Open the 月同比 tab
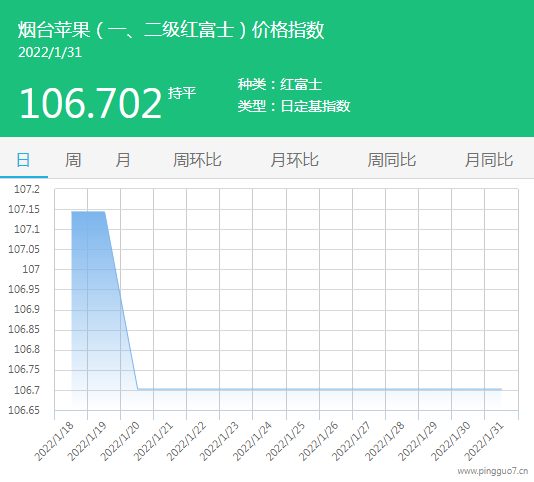The height and width of the screenshot is (482, 534). [x=489, y=160]
